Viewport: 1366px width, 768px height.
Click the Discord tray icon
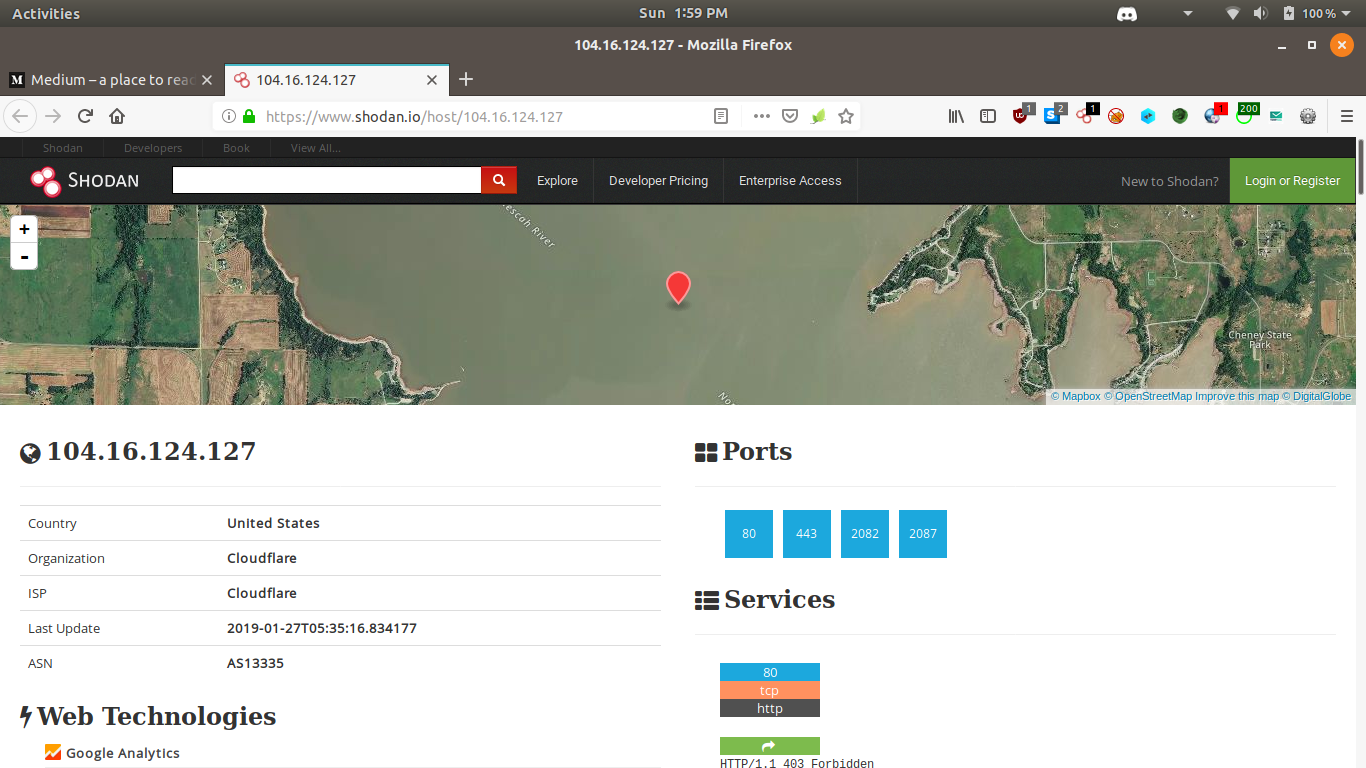(x=1127, y=14)
